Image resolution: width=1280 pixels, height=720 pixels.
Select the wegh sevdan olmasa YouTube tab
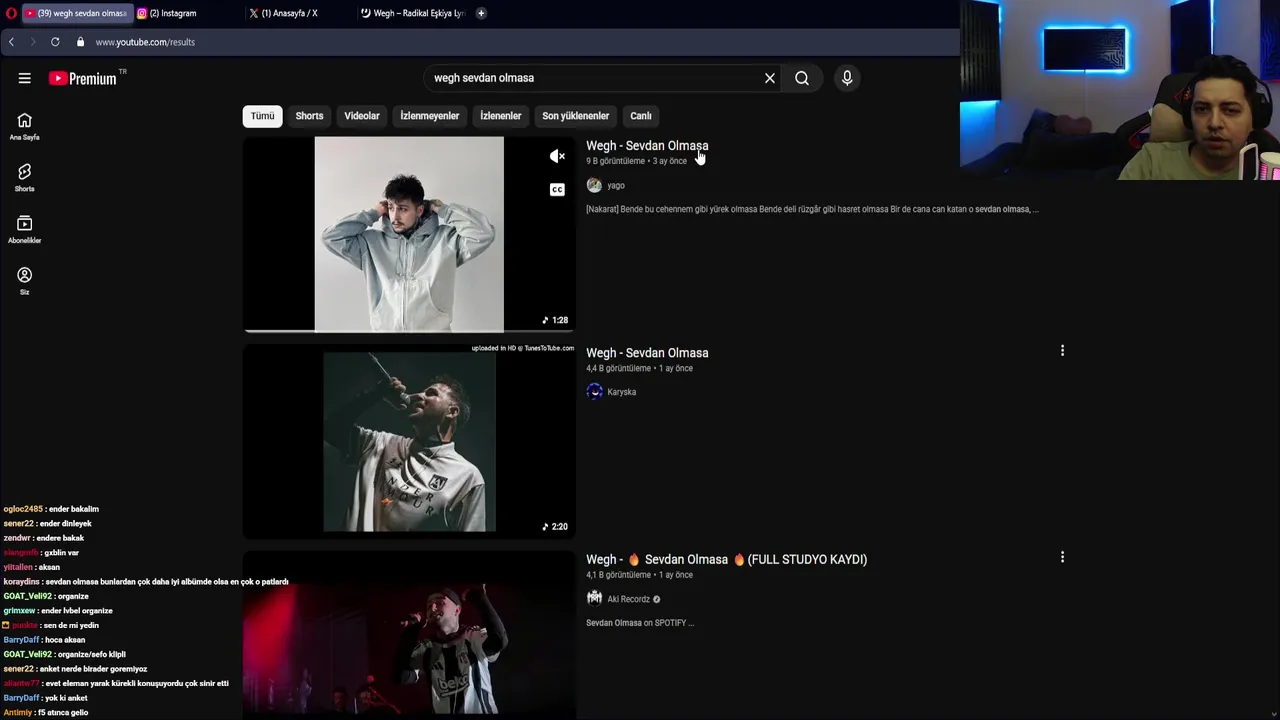(77, 13)
